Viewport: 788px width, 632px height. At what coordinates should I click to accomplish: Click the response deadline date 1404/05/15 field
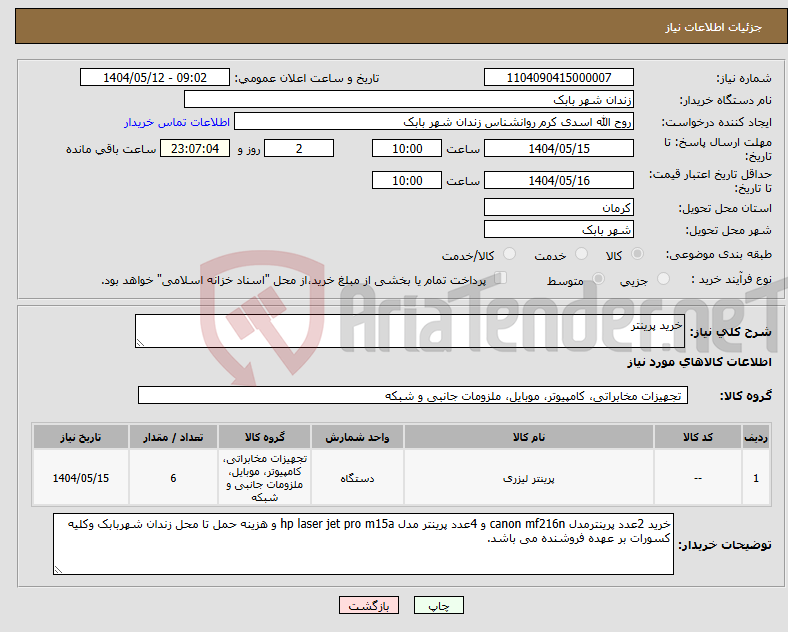click(x=558, y=148)
